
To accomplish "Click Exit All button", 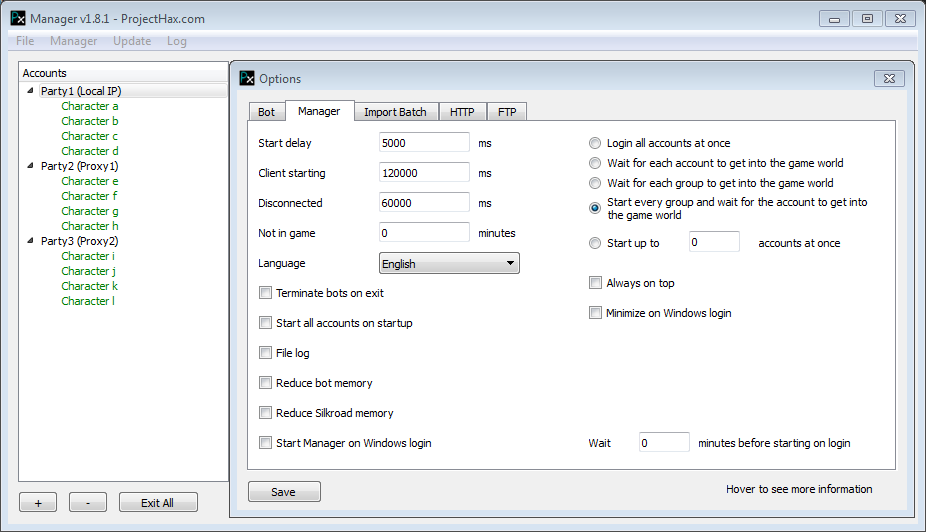I will point(157,503).
